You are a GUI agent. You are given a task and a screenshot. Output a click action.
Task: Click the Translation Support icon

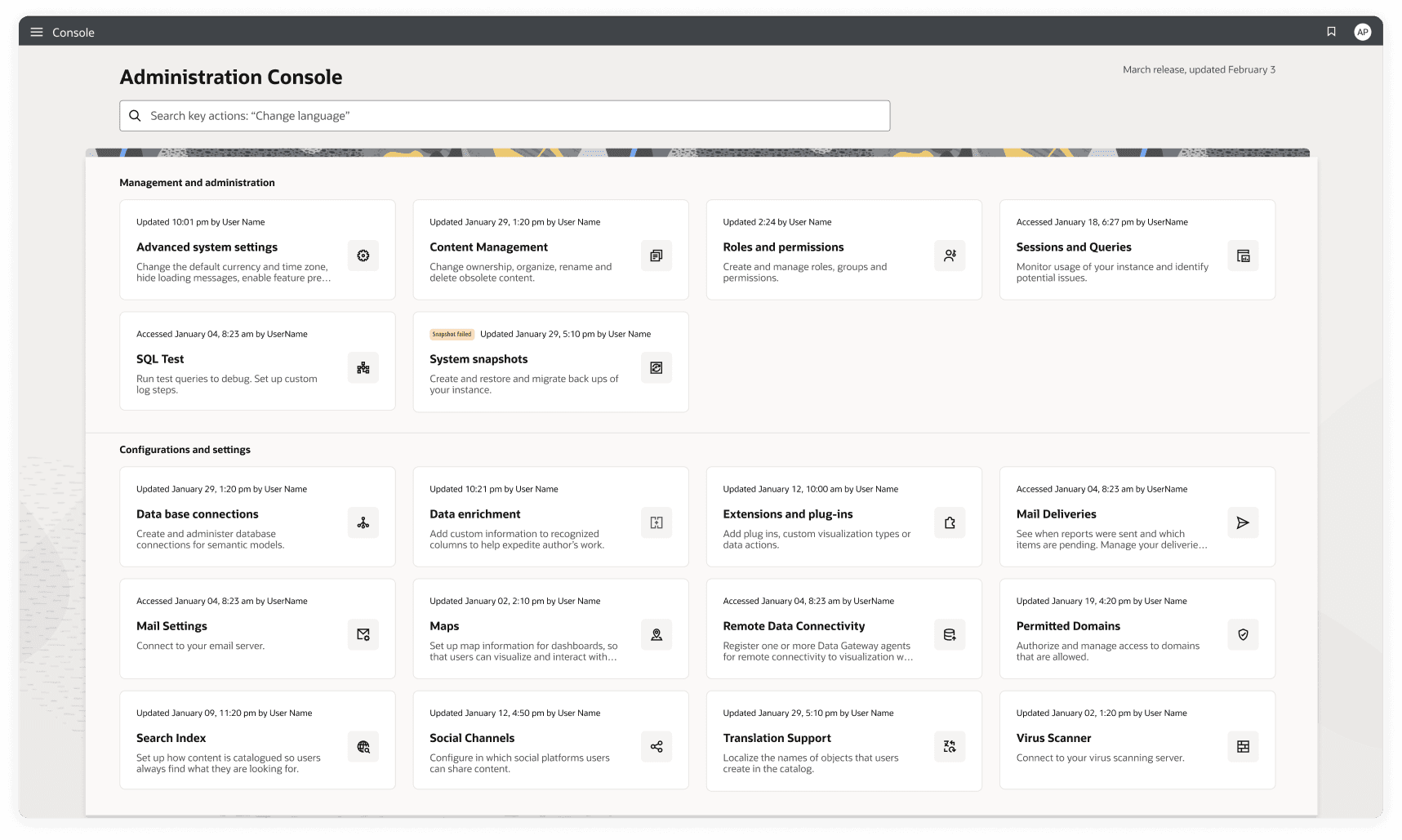tap(950, 746)
